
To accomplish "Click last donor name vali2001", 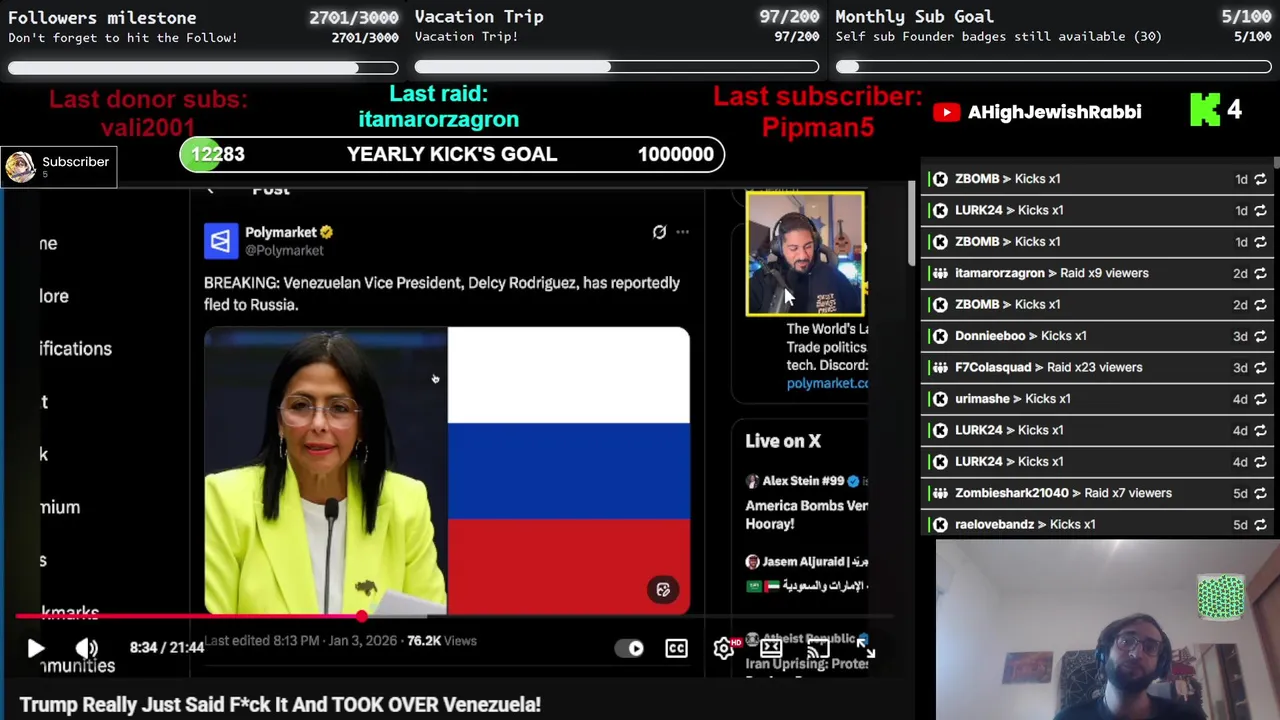I will [148, 127].
